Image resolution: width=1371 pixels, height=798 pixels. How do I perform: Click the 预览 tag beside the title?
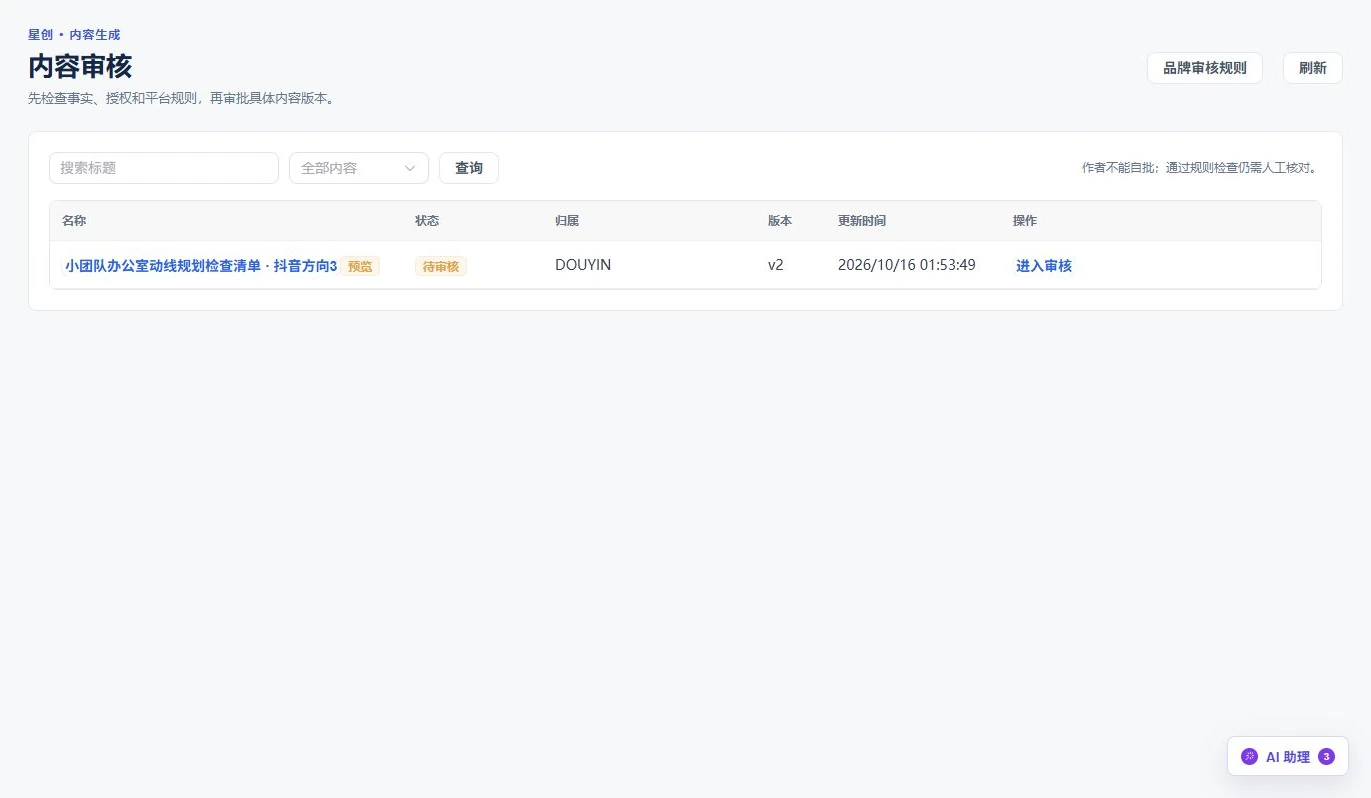(360, 266)
